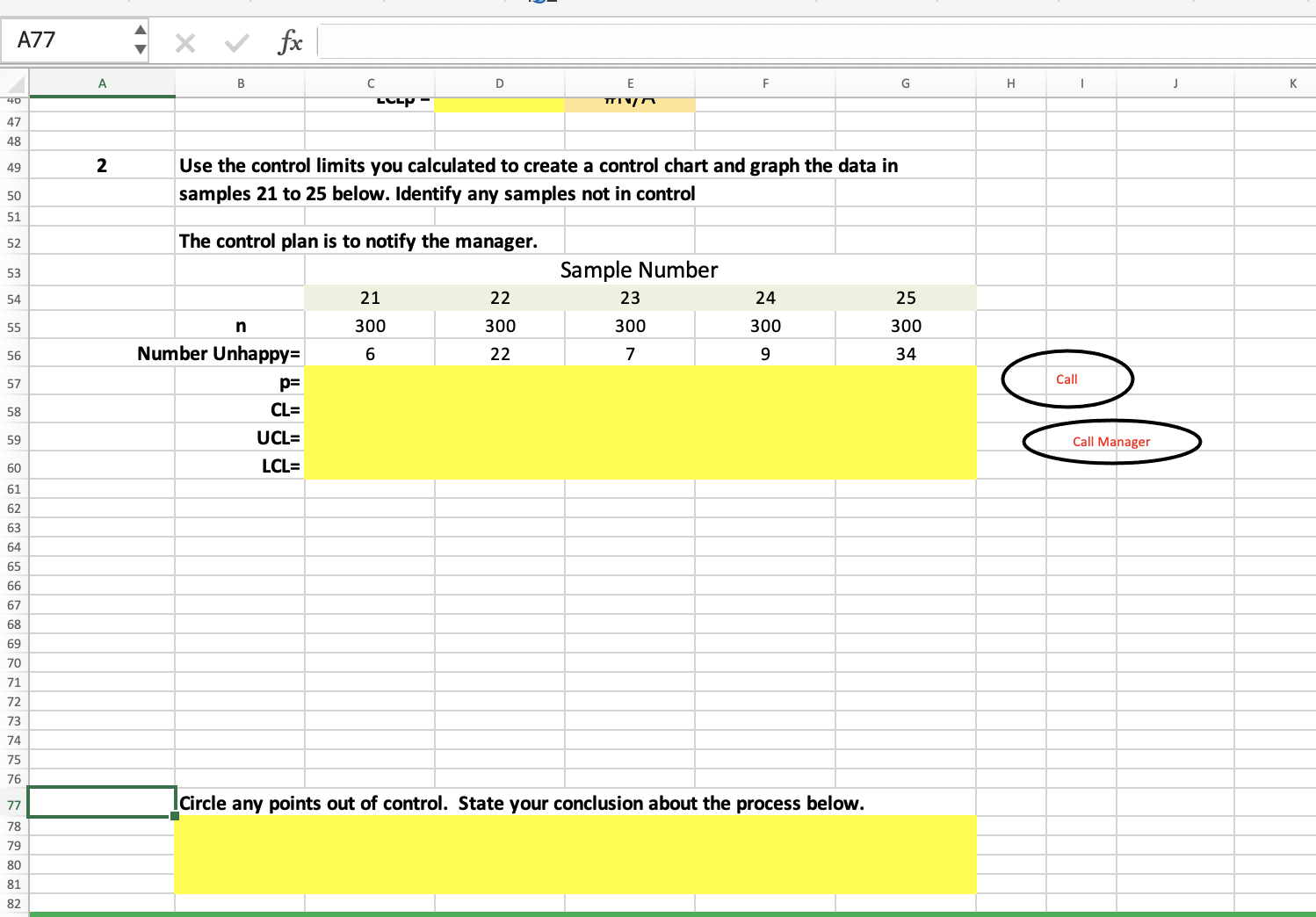Click the Enter checkmark icon in the formula bar

tap(234, 40)
